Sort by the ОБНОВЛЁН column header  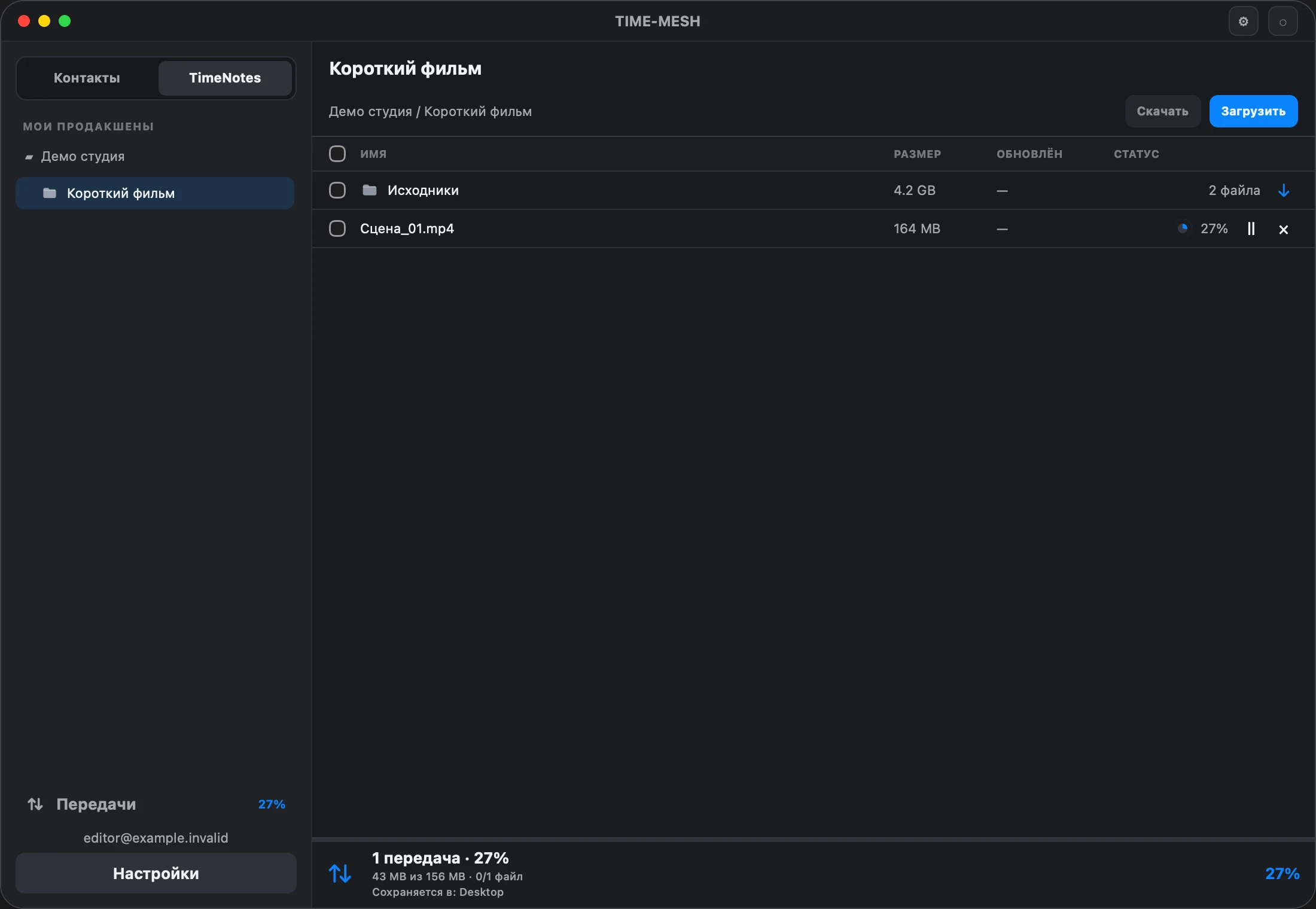1029,154
